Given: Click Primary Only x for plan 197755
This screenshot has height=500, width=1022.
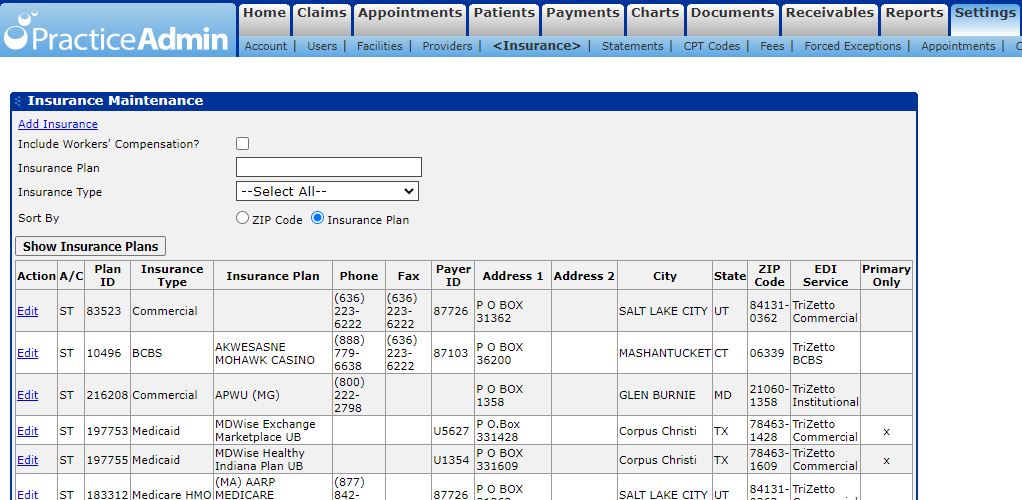Looking at the screenshot, I should tap(886, 460).
